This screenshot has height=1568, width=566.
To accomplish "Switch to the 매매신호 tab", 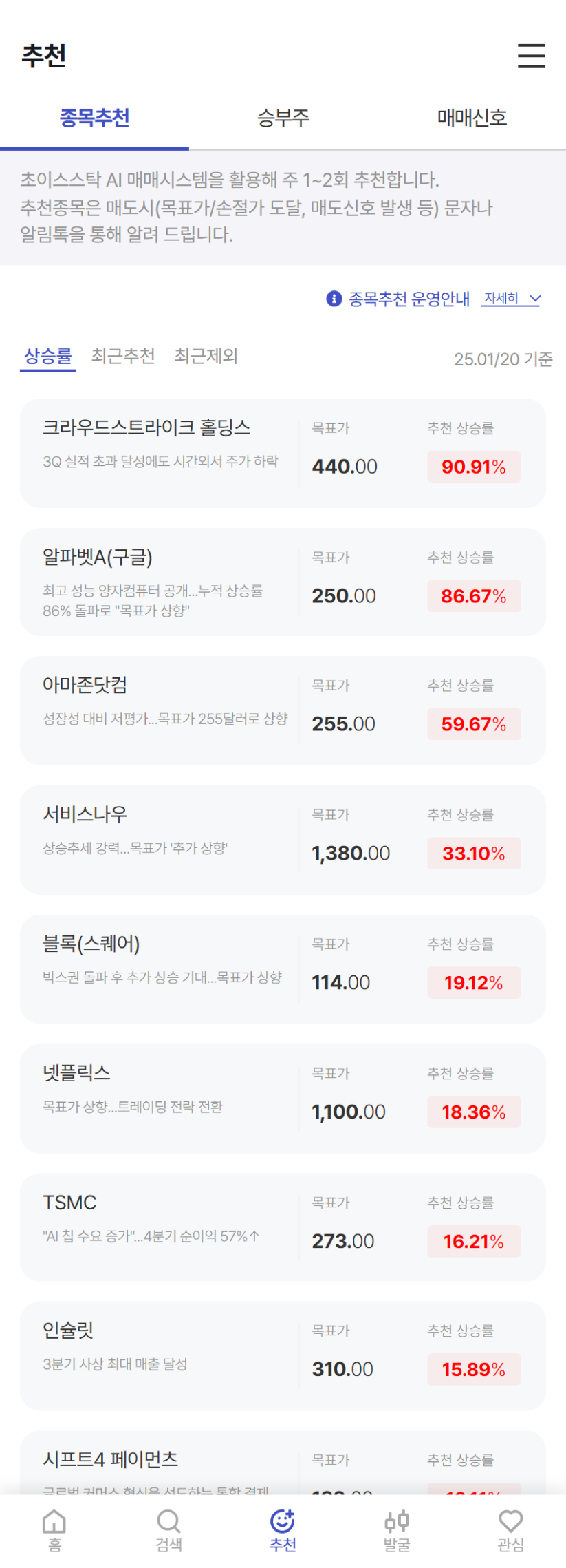I will 472,118.
